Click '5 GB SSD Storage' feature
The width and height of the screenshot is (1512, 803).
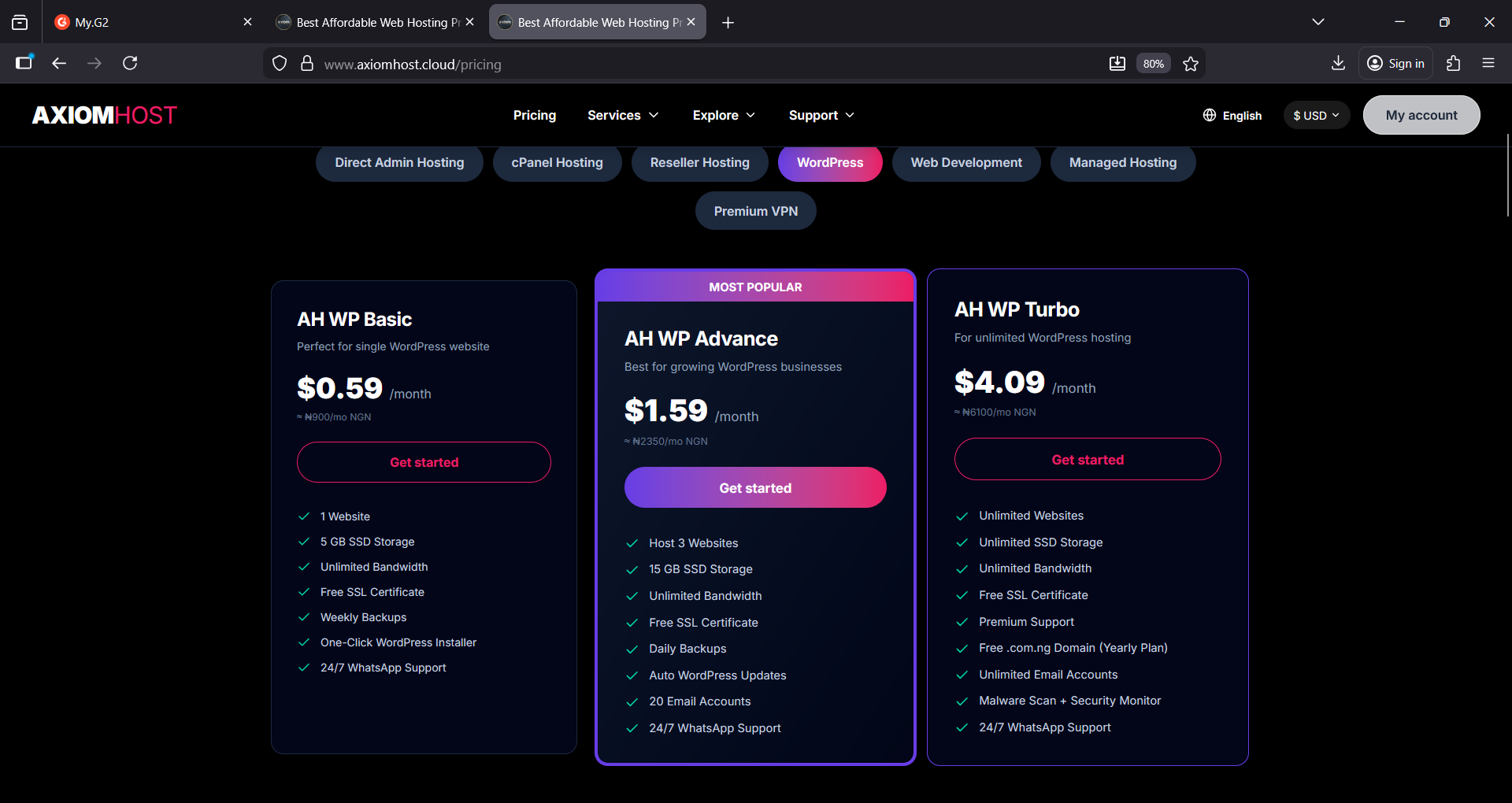click(367, 542)
